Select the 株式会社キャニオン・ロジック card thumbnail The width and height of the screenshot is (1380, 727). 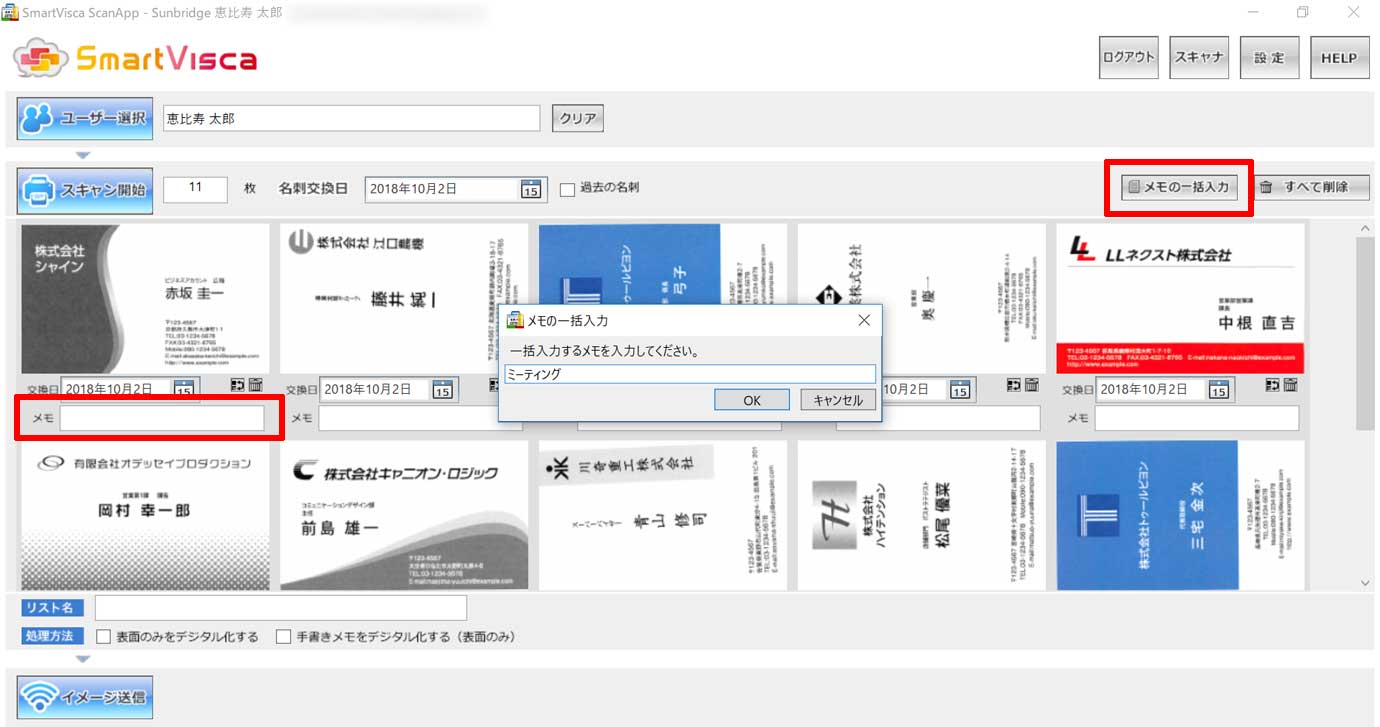(404, 515)
